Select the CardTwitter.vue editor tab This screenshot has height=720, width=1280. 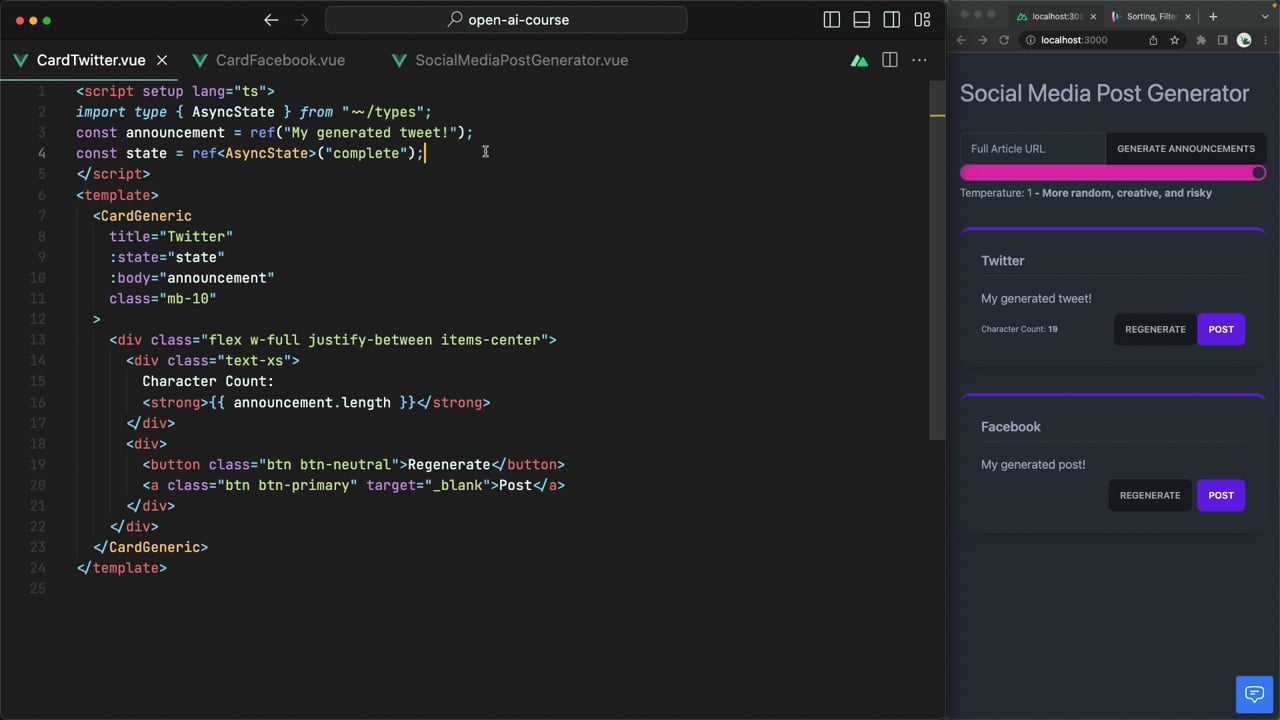pos(91,60)
